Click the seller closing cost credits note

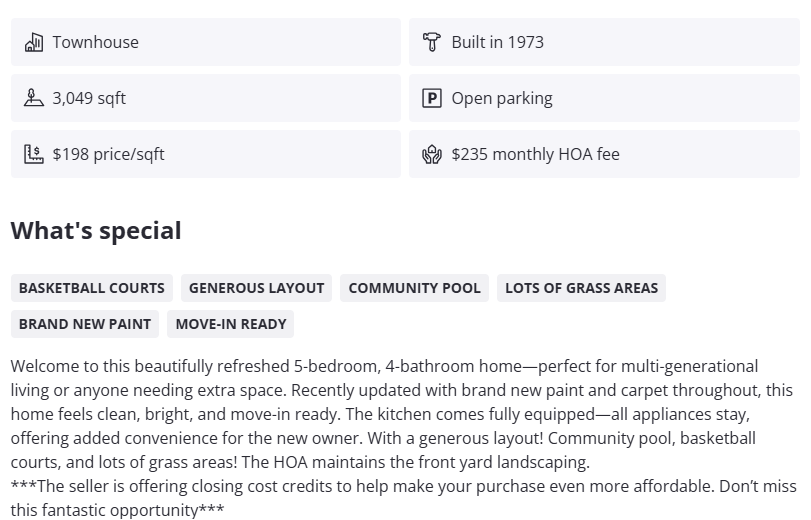(x=400, y=487)
